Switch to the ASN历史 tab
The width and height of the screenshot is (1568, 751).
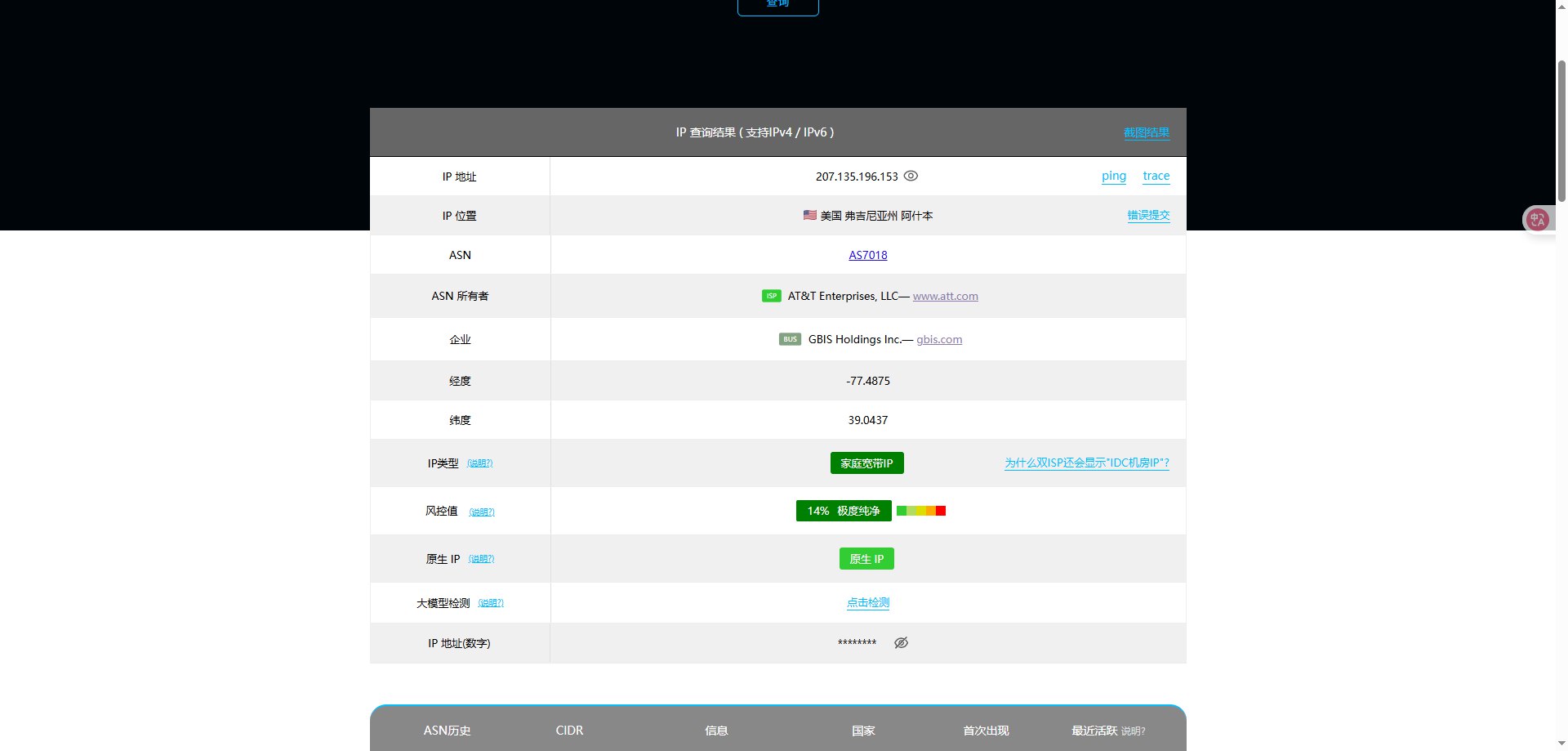point(447,731)
